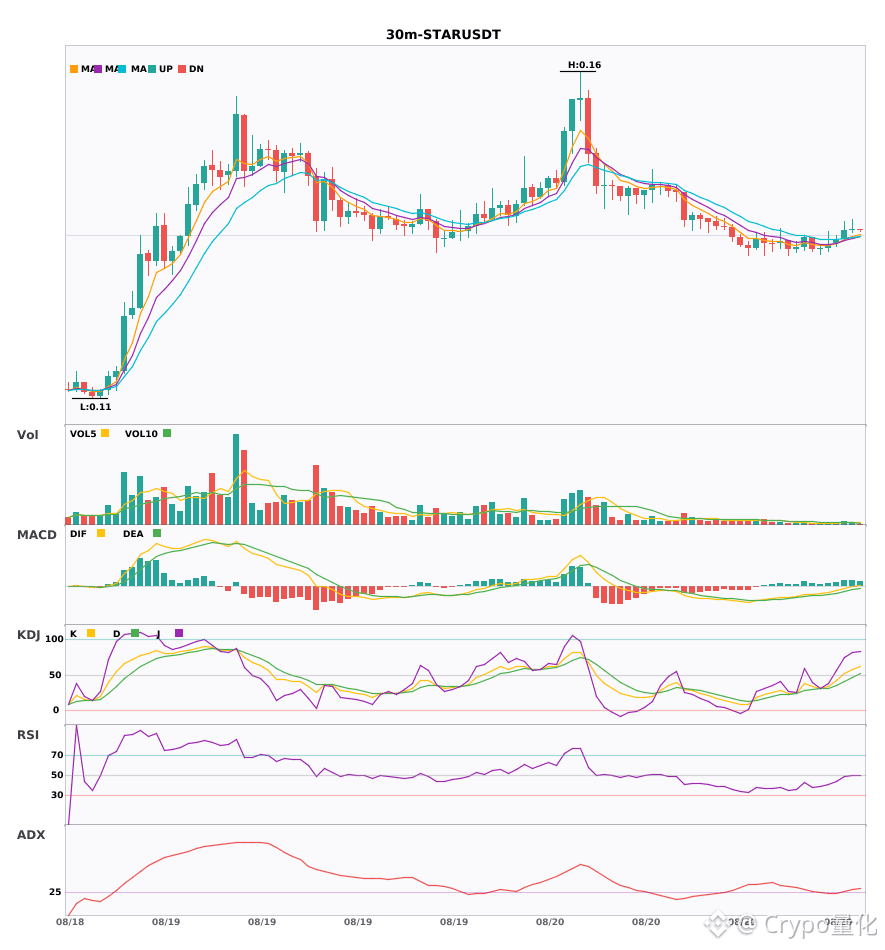Viewport: 885px width, 950px height.
Task: Click the RSI axis value 30
Action: [x=58, y=795]
